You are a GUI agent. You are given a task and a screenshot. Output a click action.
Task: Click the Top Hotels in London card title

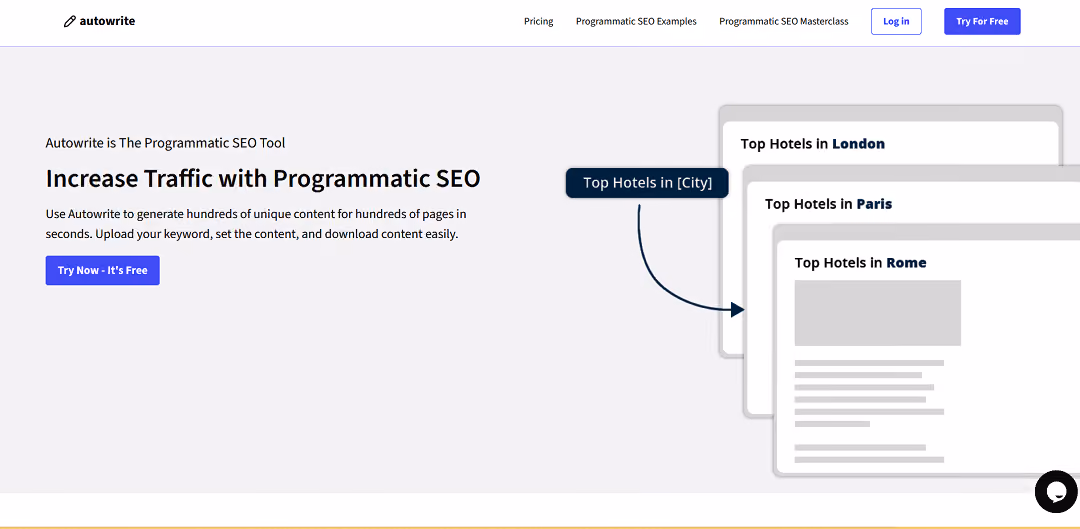813,144
